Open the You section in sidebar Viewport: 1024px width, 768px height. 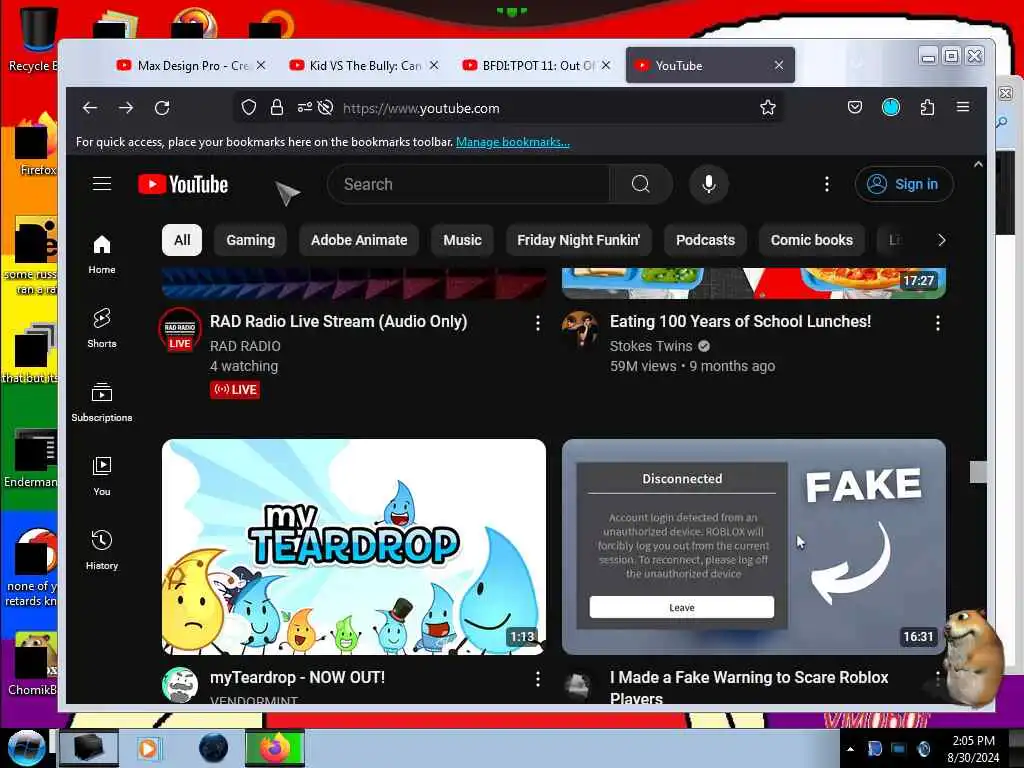102,477
